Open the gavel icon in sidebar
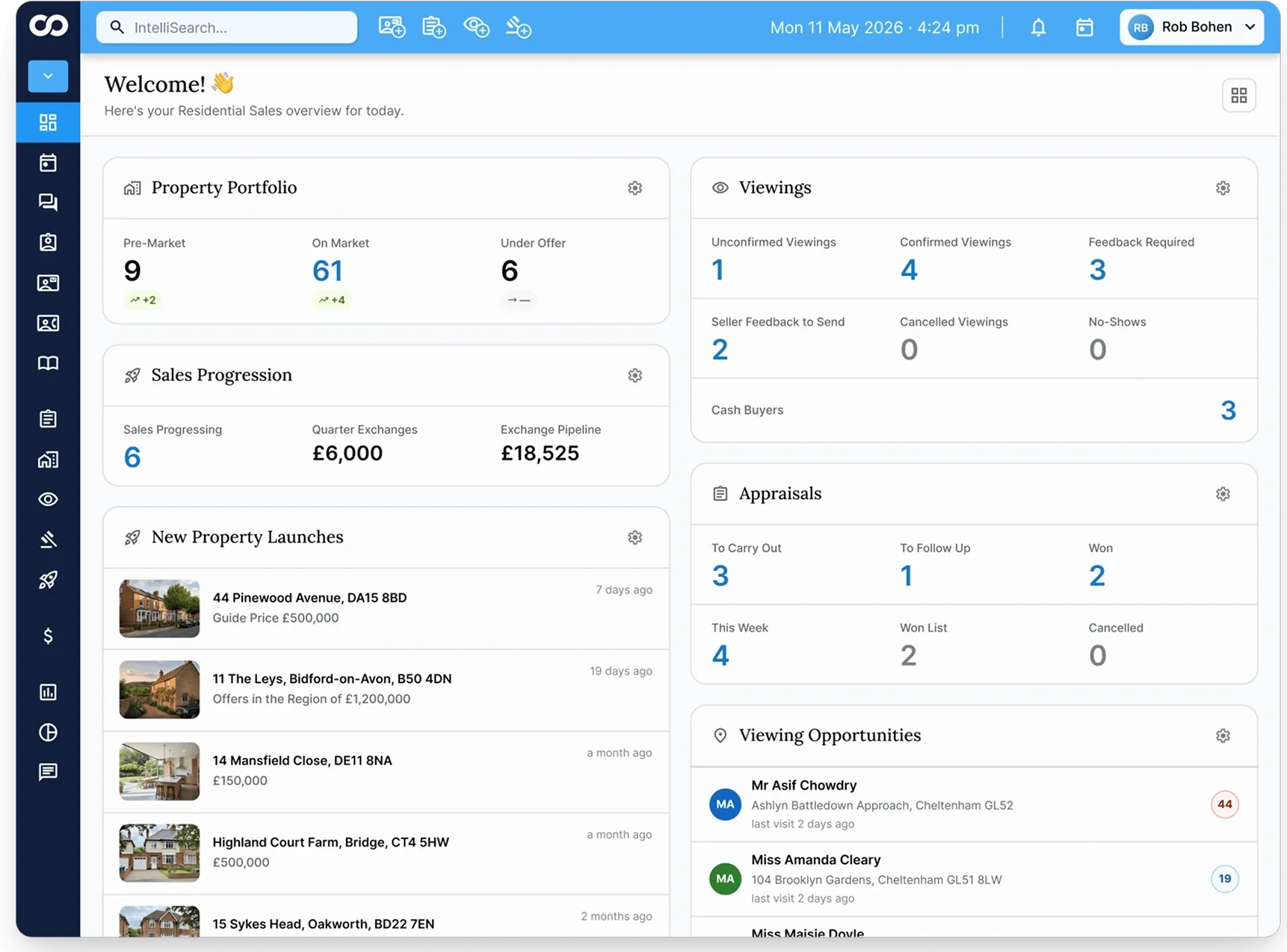1287x952 pixels. click(48, 540)
